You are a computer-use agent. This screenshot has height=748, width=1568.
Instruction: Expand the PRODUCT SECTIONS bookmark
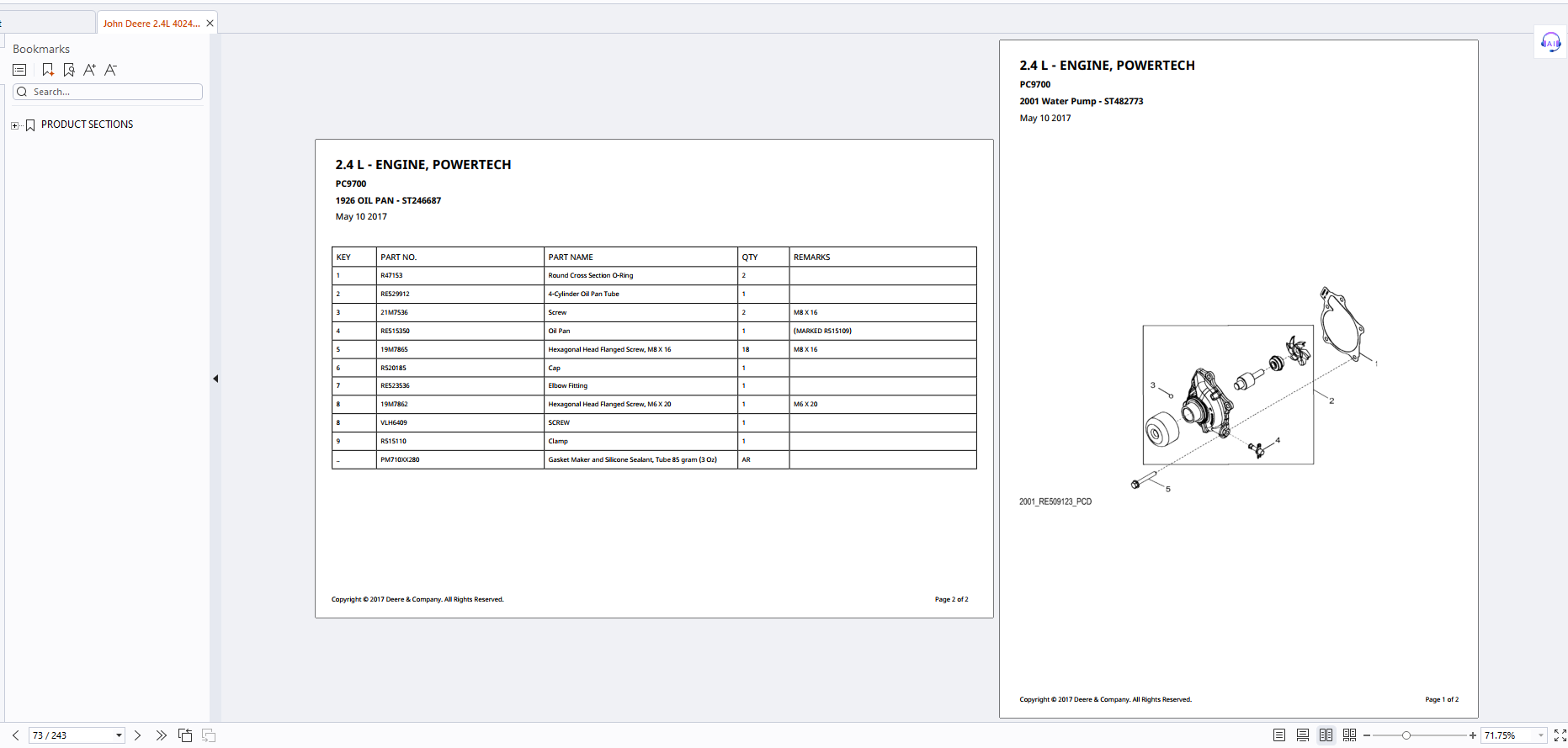[14, 125]
